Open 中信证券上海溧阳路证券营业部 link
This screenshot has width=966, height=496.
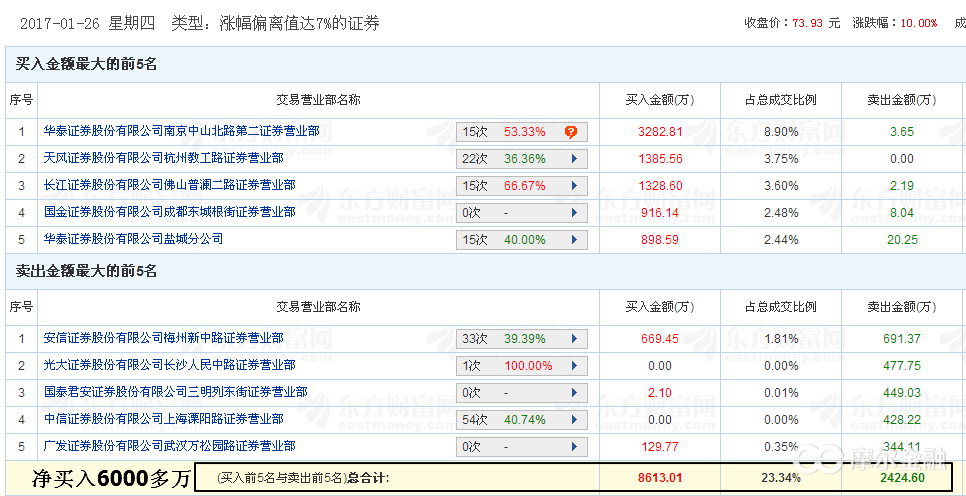163,420
